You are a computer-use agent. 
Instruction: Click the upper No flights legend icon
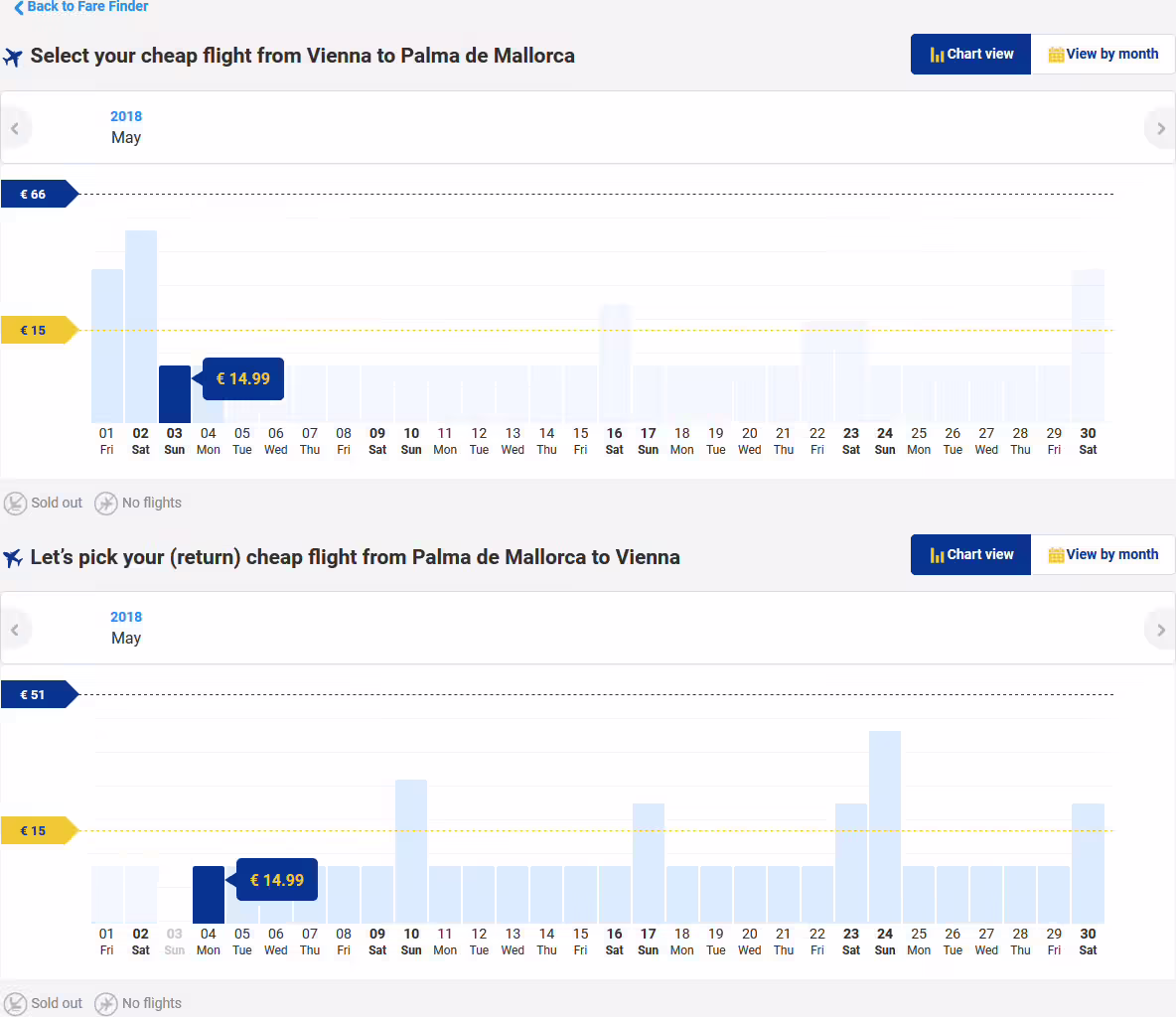click(105, 504)
